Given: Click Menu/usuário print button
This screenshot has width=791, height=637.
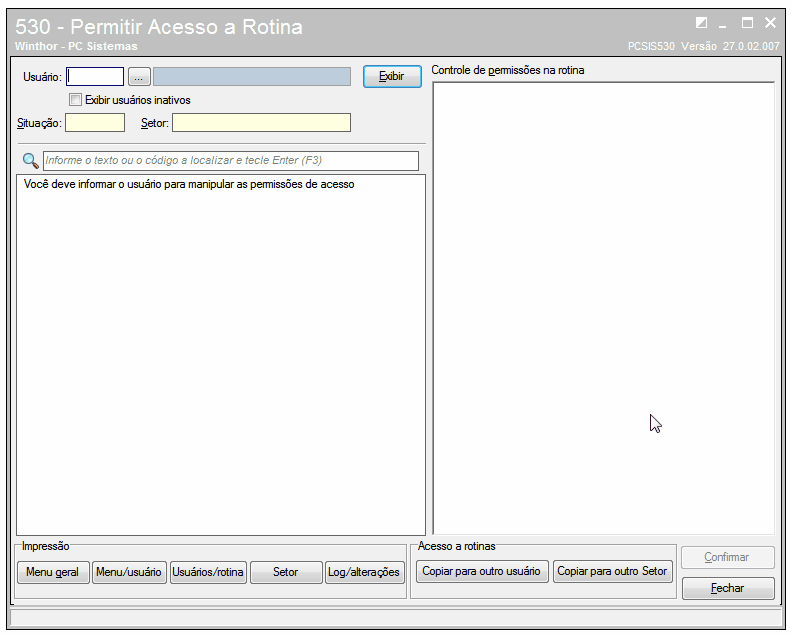Looking at the screenshot, I should coord(129,572).
